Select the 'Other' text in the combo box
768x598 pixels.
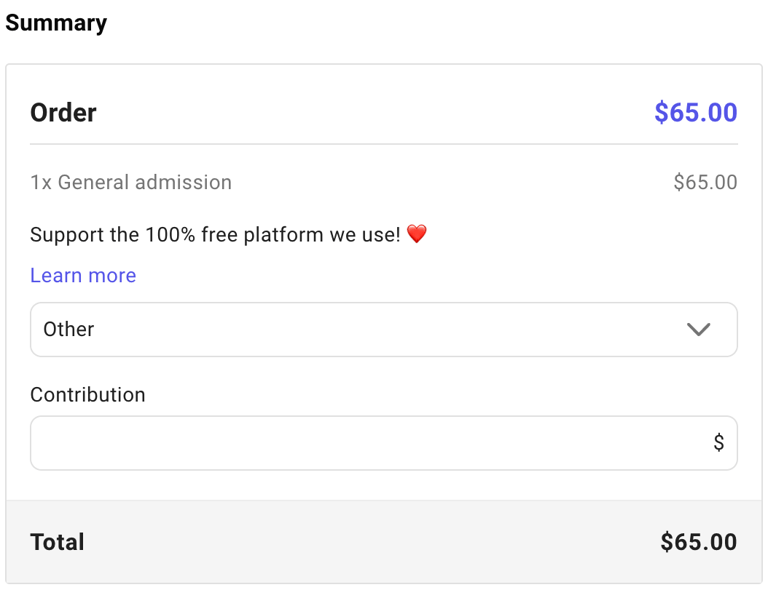pos(69,329)
